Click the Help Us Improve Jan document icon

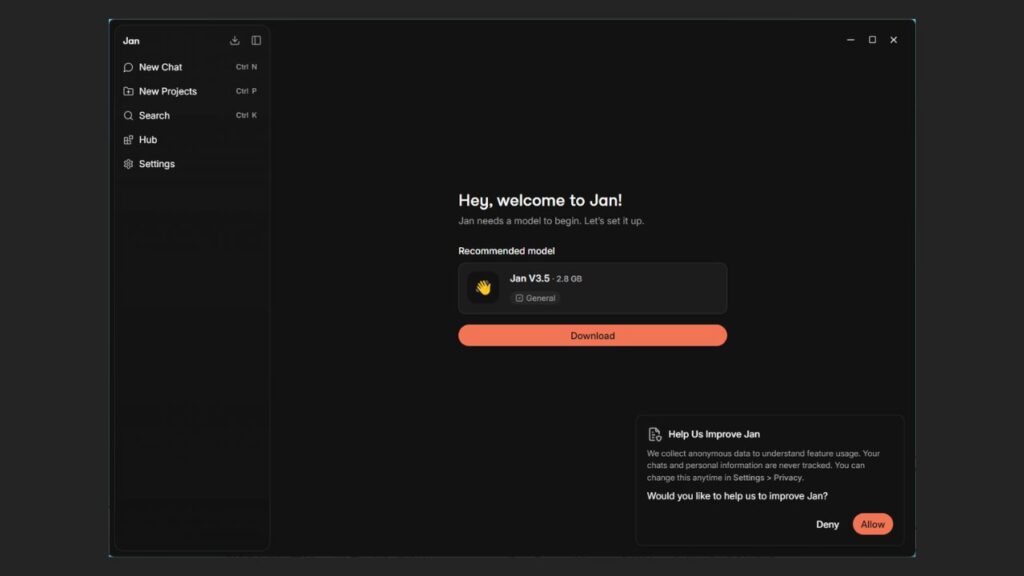click(x=654, y=434)
